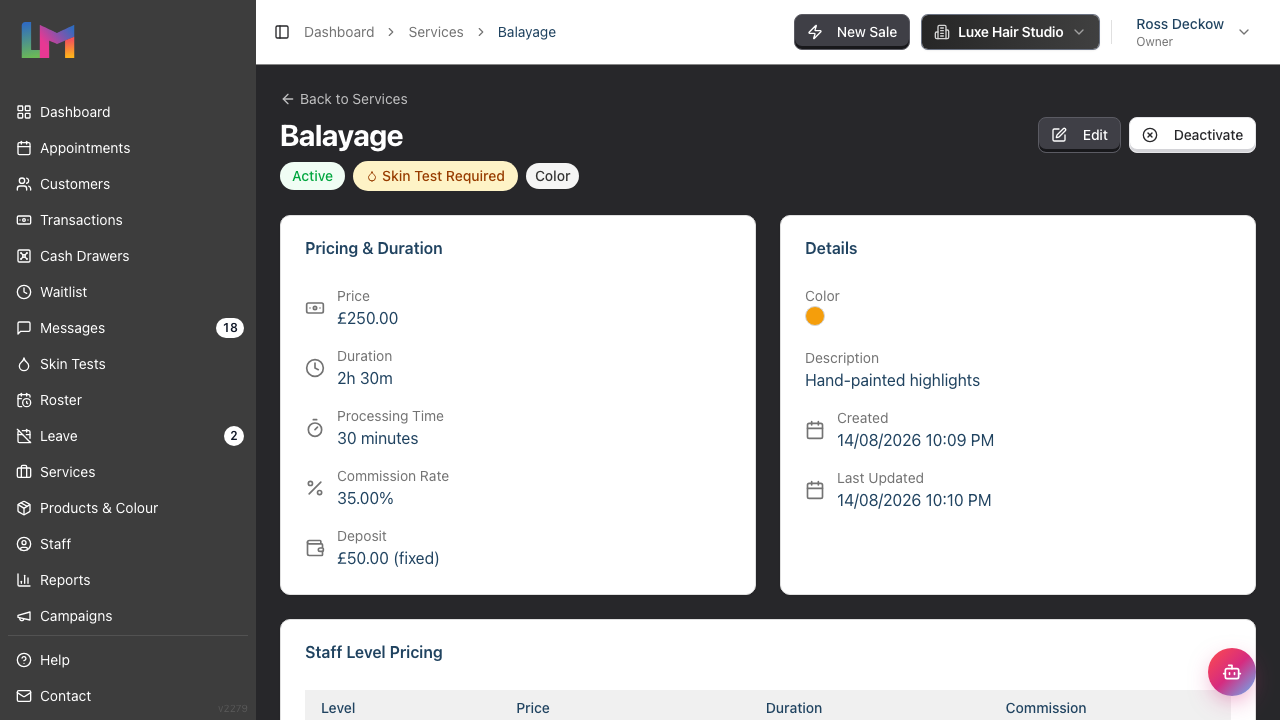Click the Staff person icon

point(24,544)
